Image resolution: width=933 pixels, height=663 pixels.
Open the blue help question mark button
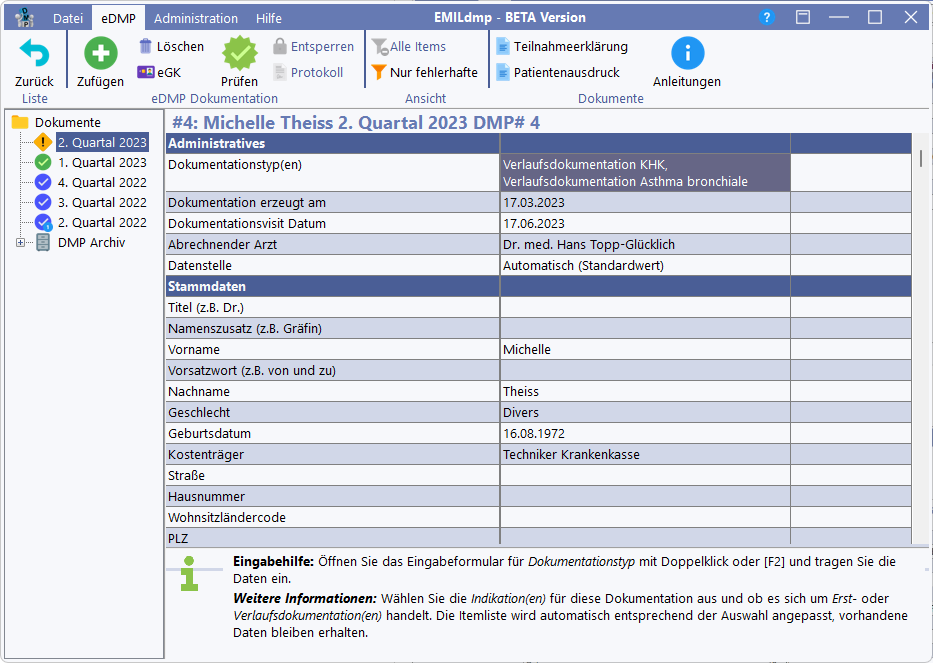766,16
